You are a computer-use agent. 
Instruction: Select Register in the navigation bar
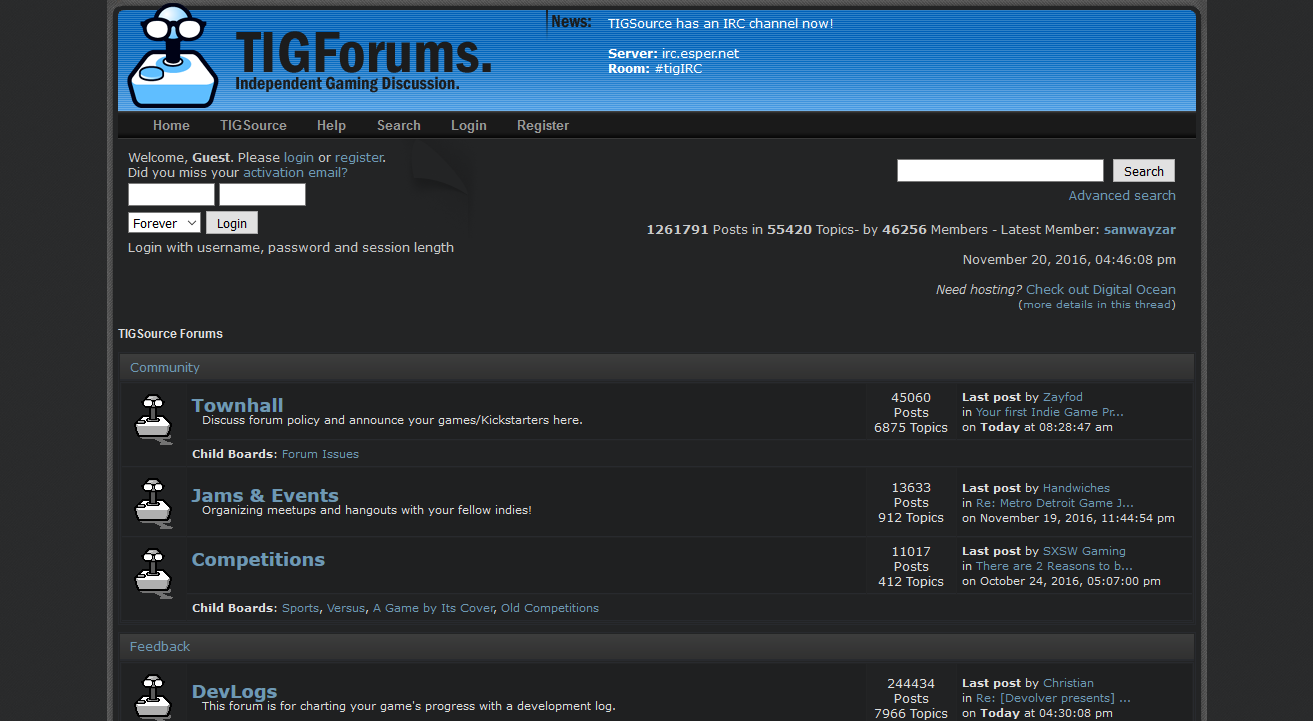tap(542, 126)
